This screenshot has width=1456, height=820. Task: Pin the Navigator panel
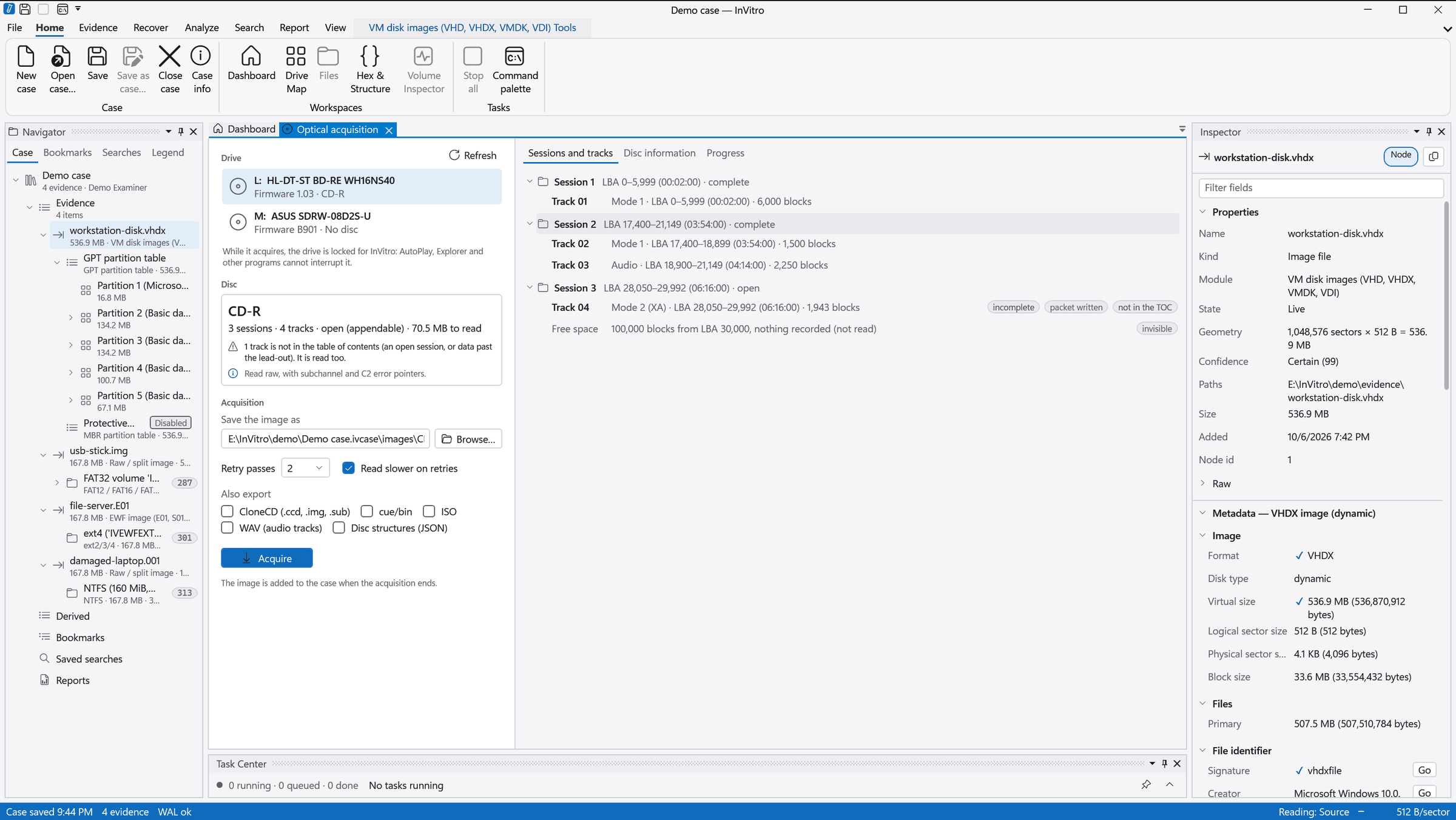tap(181, 132)
